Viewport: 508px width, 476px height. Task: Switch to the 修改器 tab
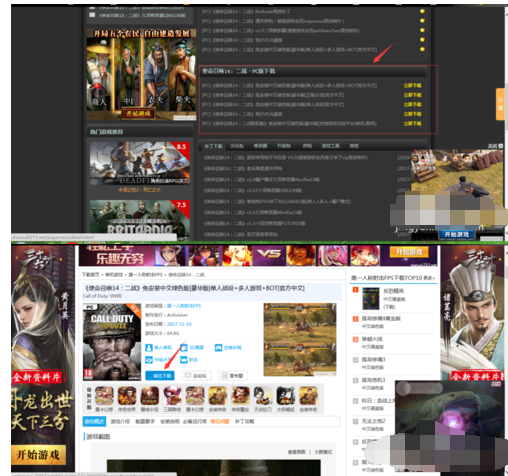point(260,146)
